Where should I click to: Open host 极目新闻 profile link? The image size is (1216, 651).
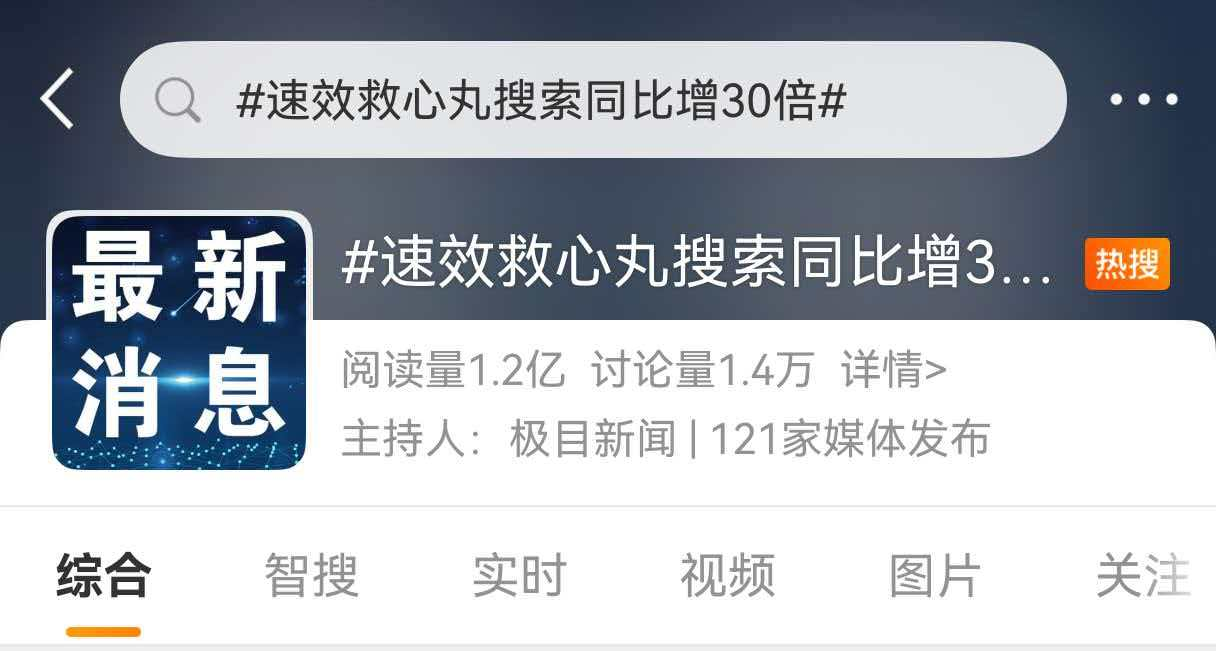593,439
